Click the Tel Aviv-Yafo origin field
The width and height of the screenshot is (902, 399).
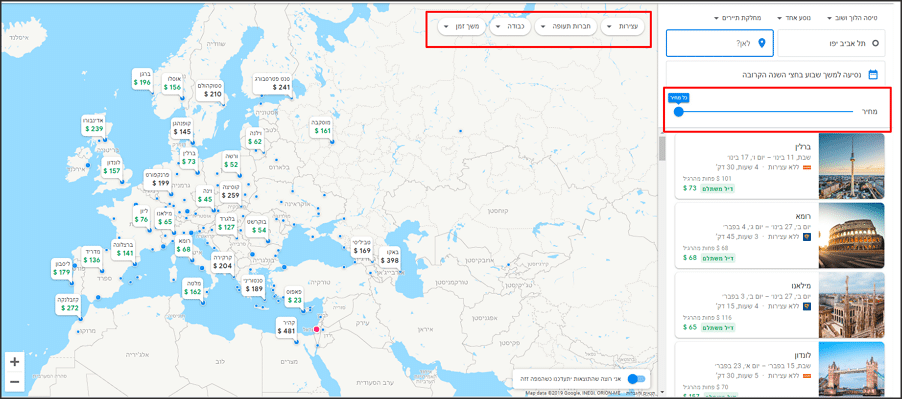pyautogui.click(x=831, y=43)
